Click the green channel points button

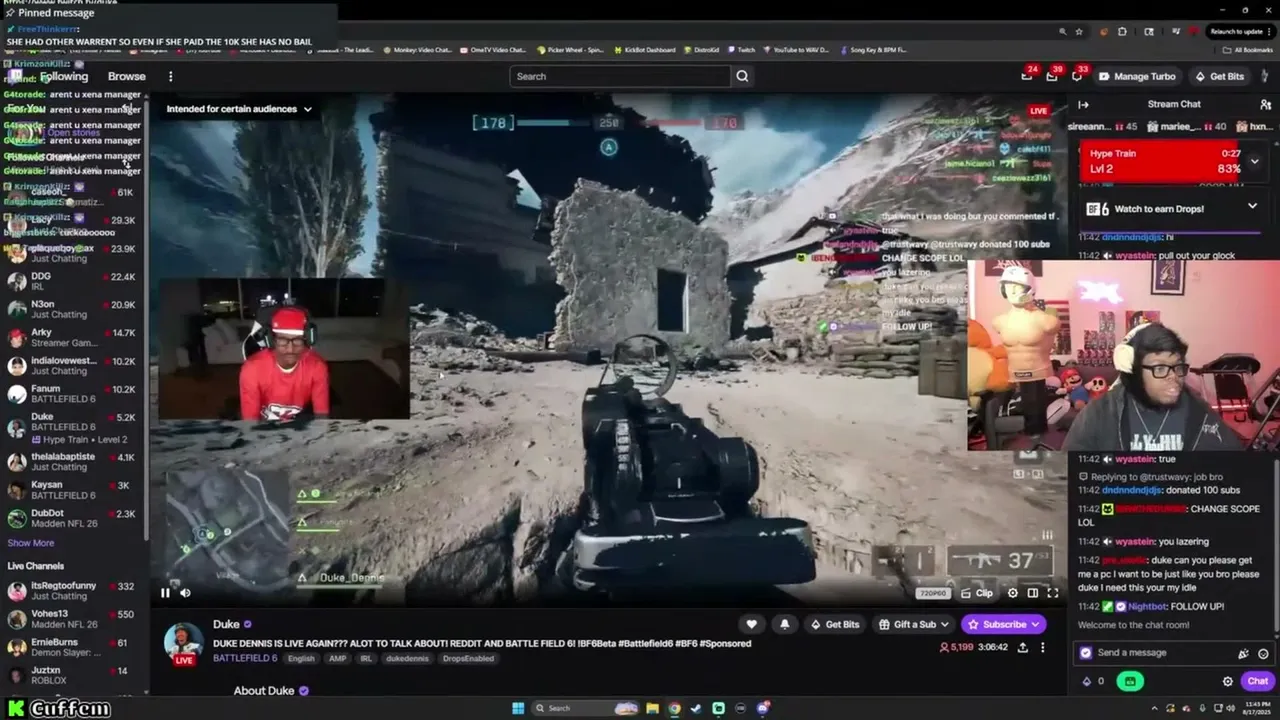[x=1130, y=681]
